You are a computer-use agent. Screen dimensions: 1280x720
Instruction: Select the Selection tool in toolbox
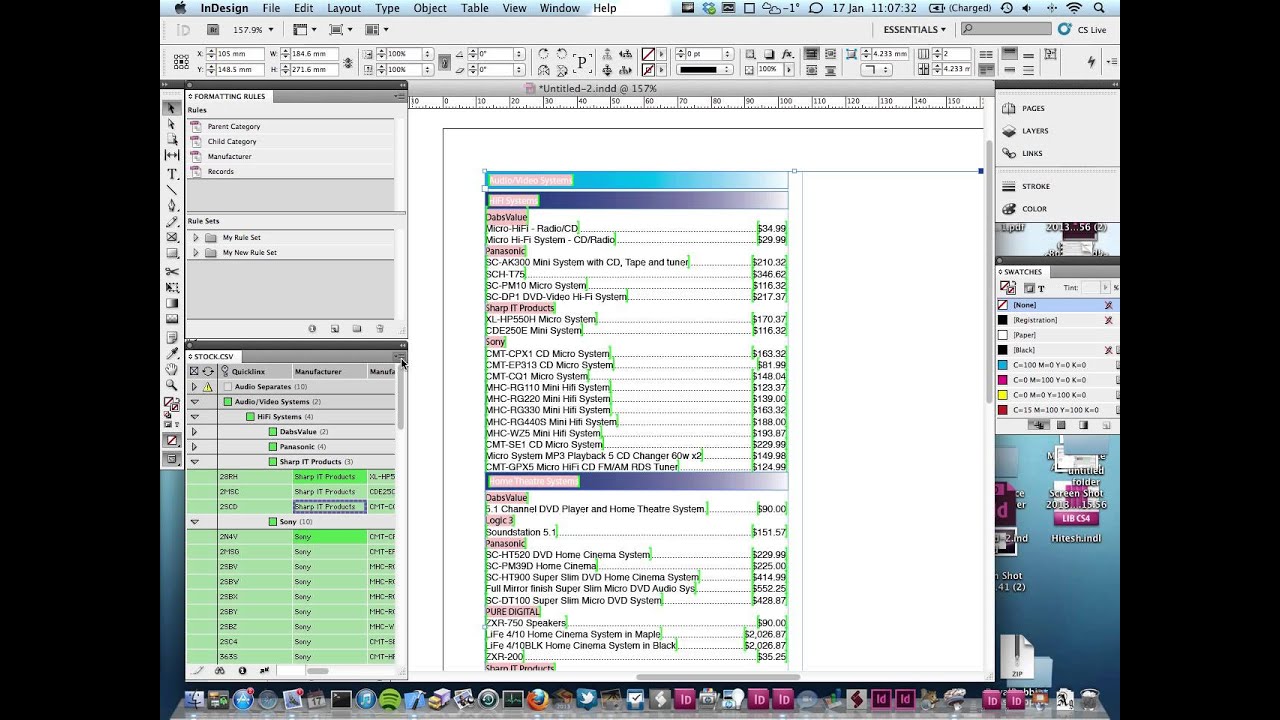pos(171,108)
